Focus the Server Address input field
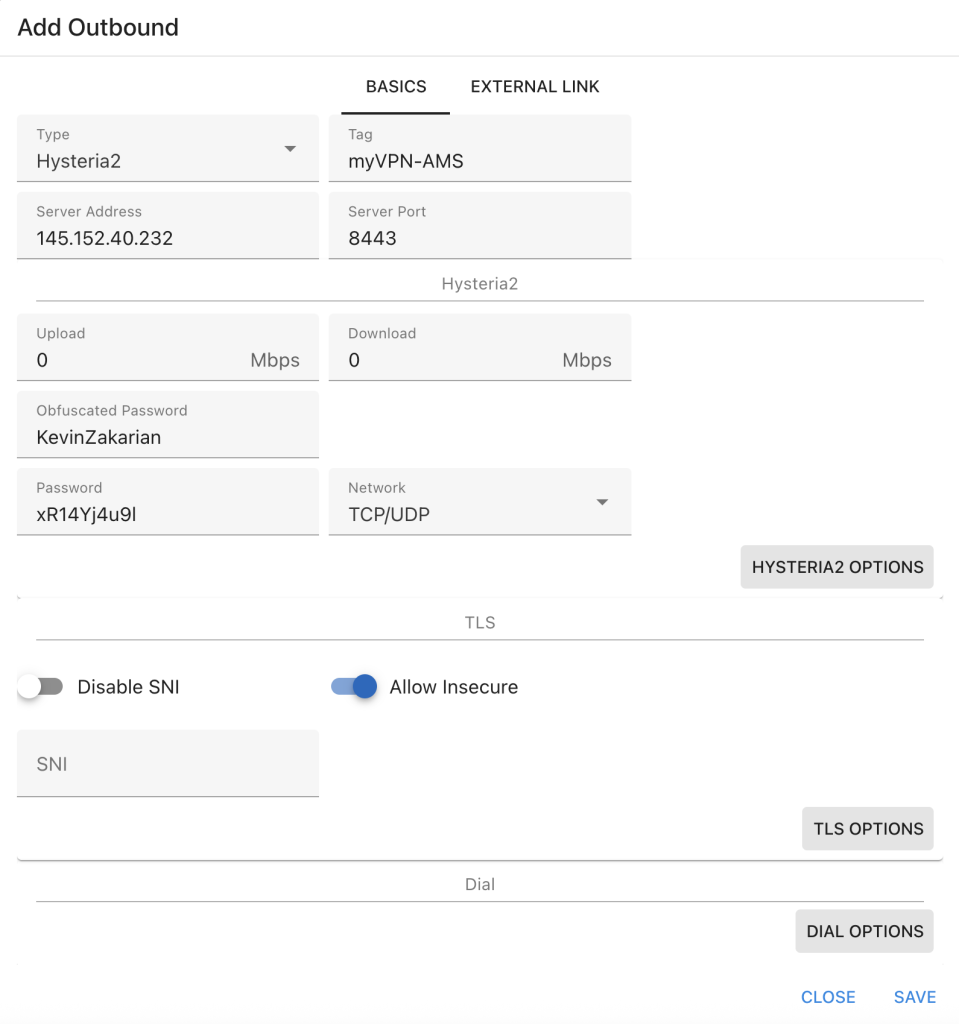 coord(167,239)
